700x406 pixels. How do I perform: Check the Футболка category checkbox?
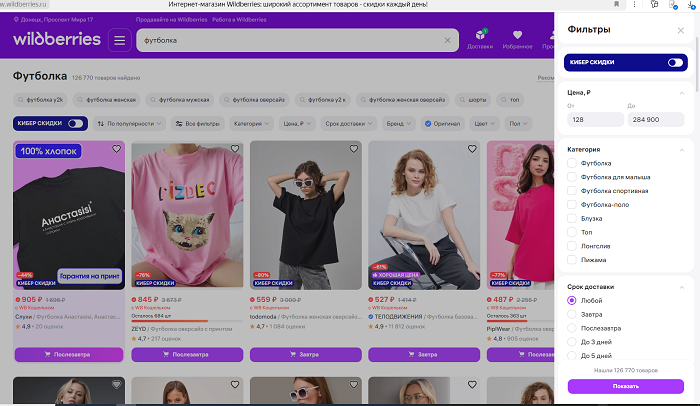click(x=571, y=163)
